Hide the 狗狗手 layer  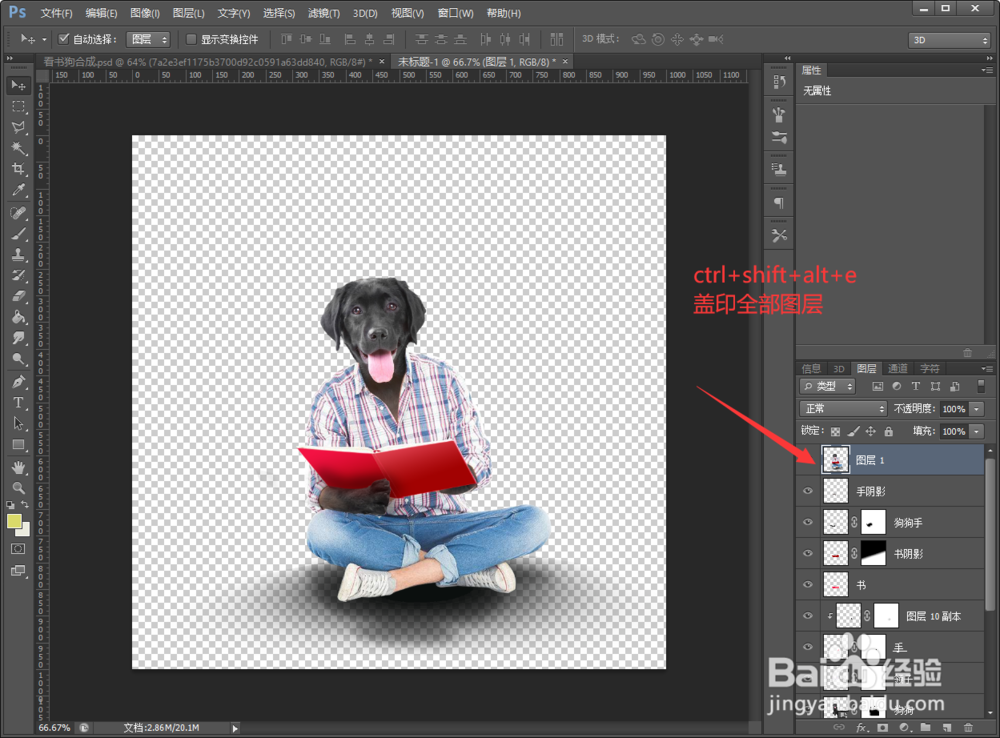tap(807, 522)
